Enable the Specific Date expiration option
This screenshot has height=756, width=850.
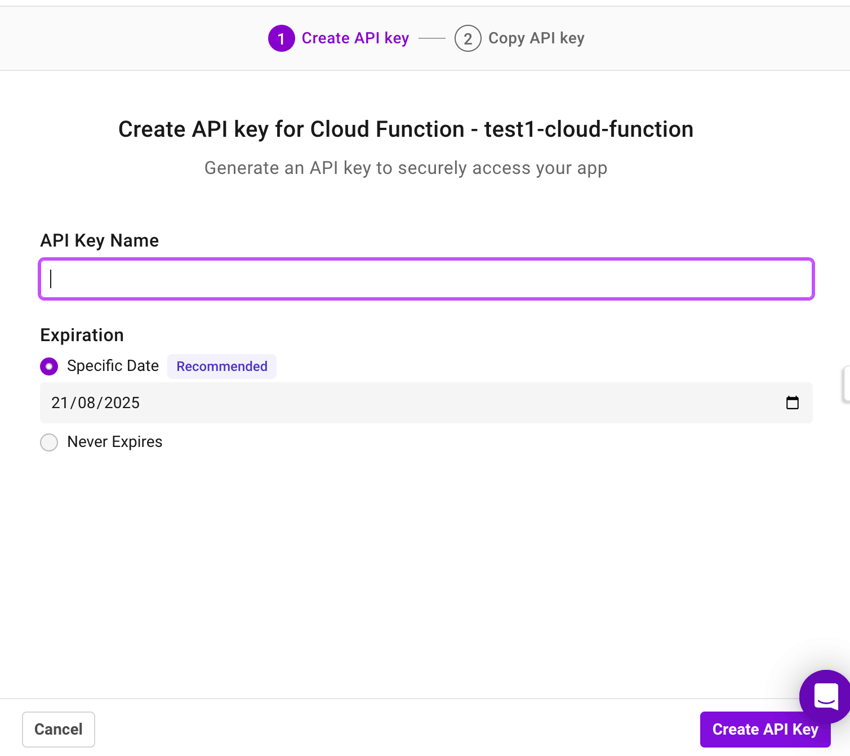49,366
